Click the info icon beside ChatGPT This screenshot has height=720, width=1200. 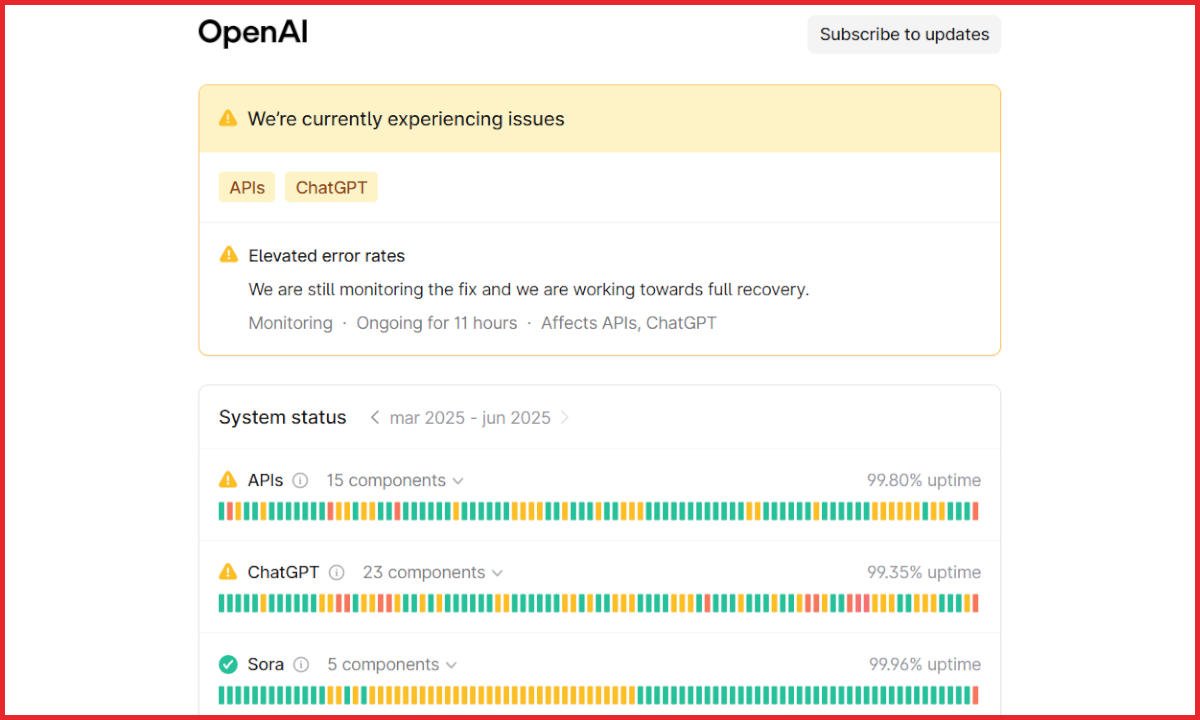337,572
